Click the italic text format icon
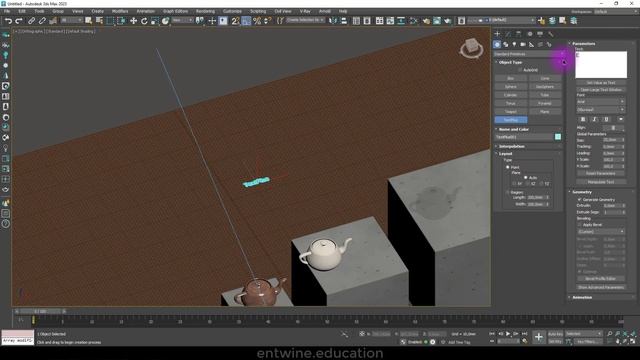Image resolution: width=640 pixels, height=360 pixels. [x=594, y=119]
